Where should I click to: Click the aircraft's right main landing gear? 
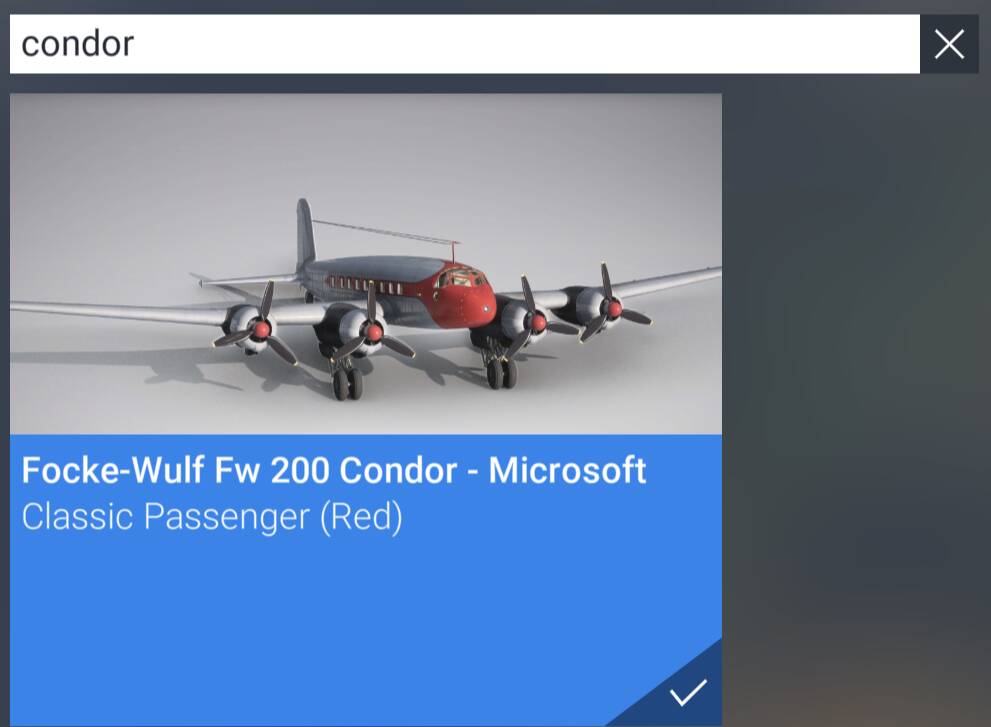coord(500,370)
